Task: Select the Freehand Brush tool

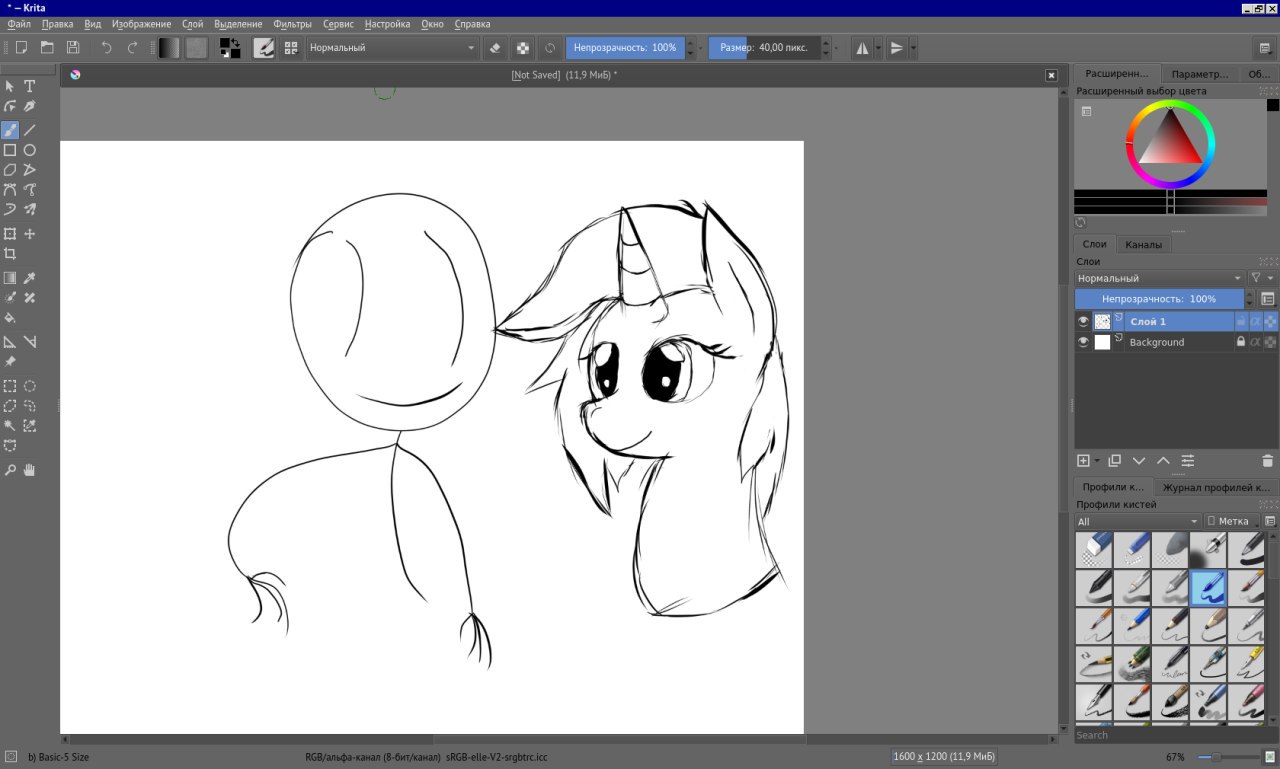Action: click(10, 130)
